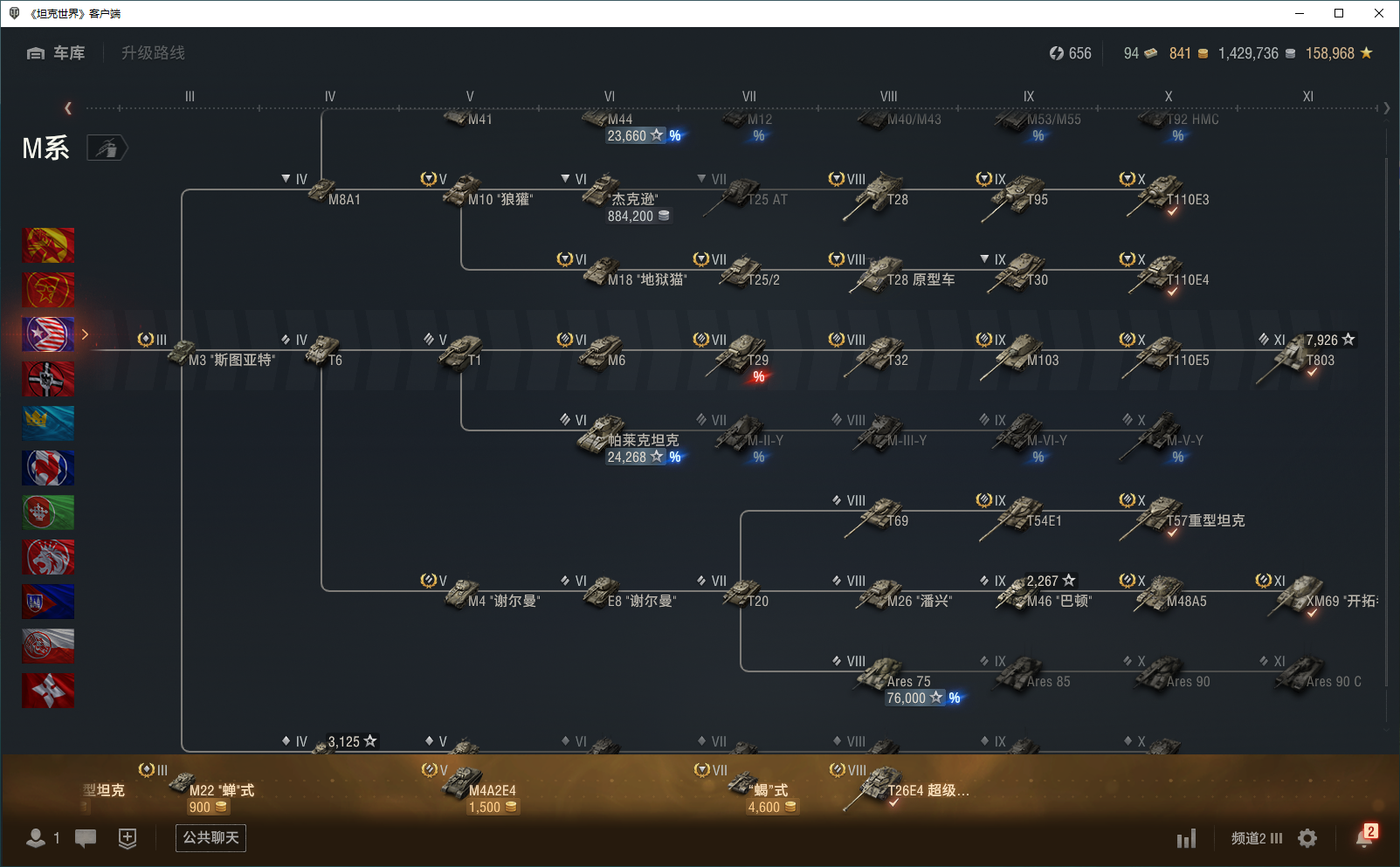1400x867 pixels.
Task: Switch to the 升级路线 tab
Action: click(x=153, y=53)
